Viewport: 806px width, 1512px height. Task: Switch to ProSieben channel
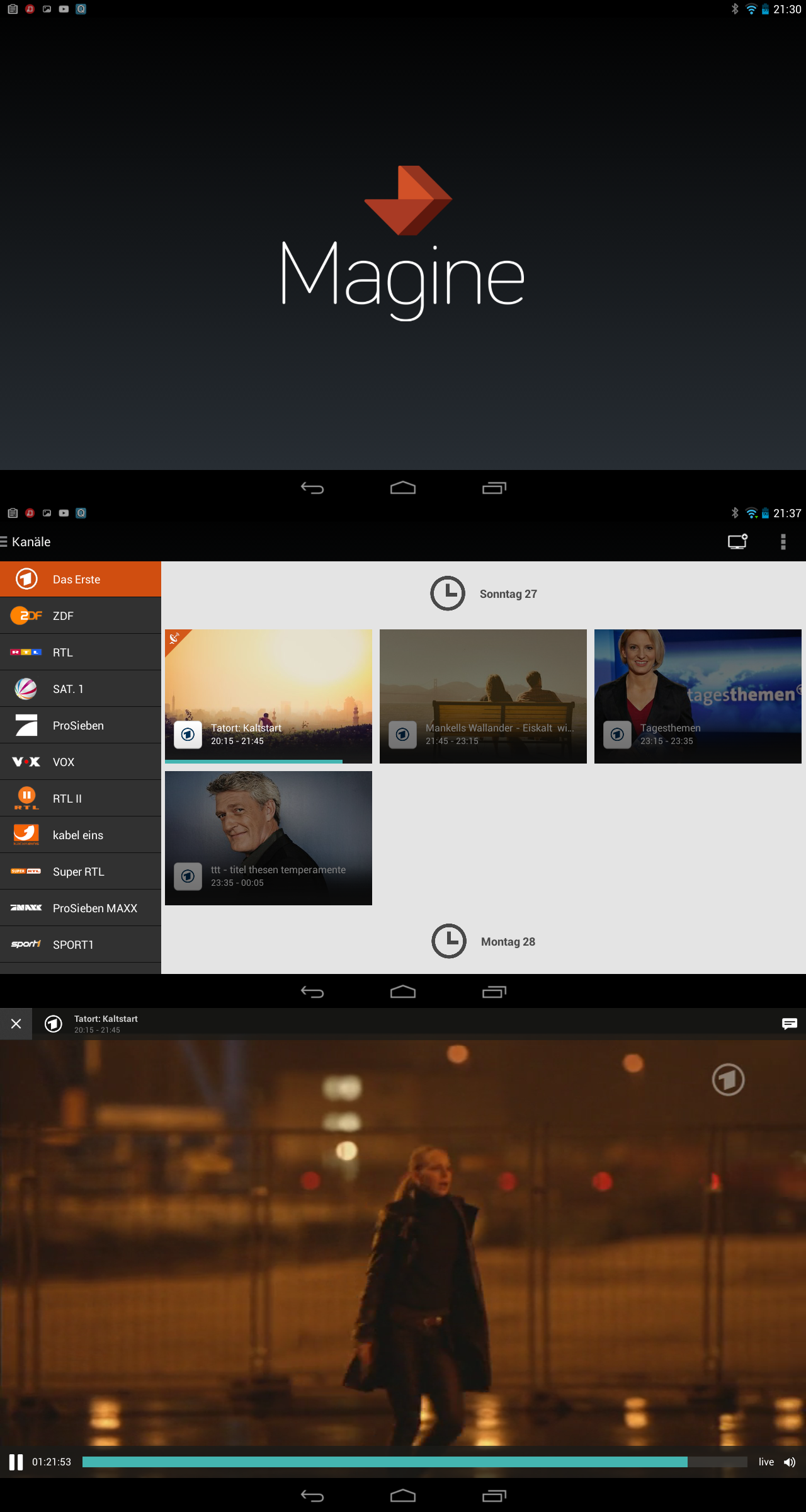click(x=81, y=726)
